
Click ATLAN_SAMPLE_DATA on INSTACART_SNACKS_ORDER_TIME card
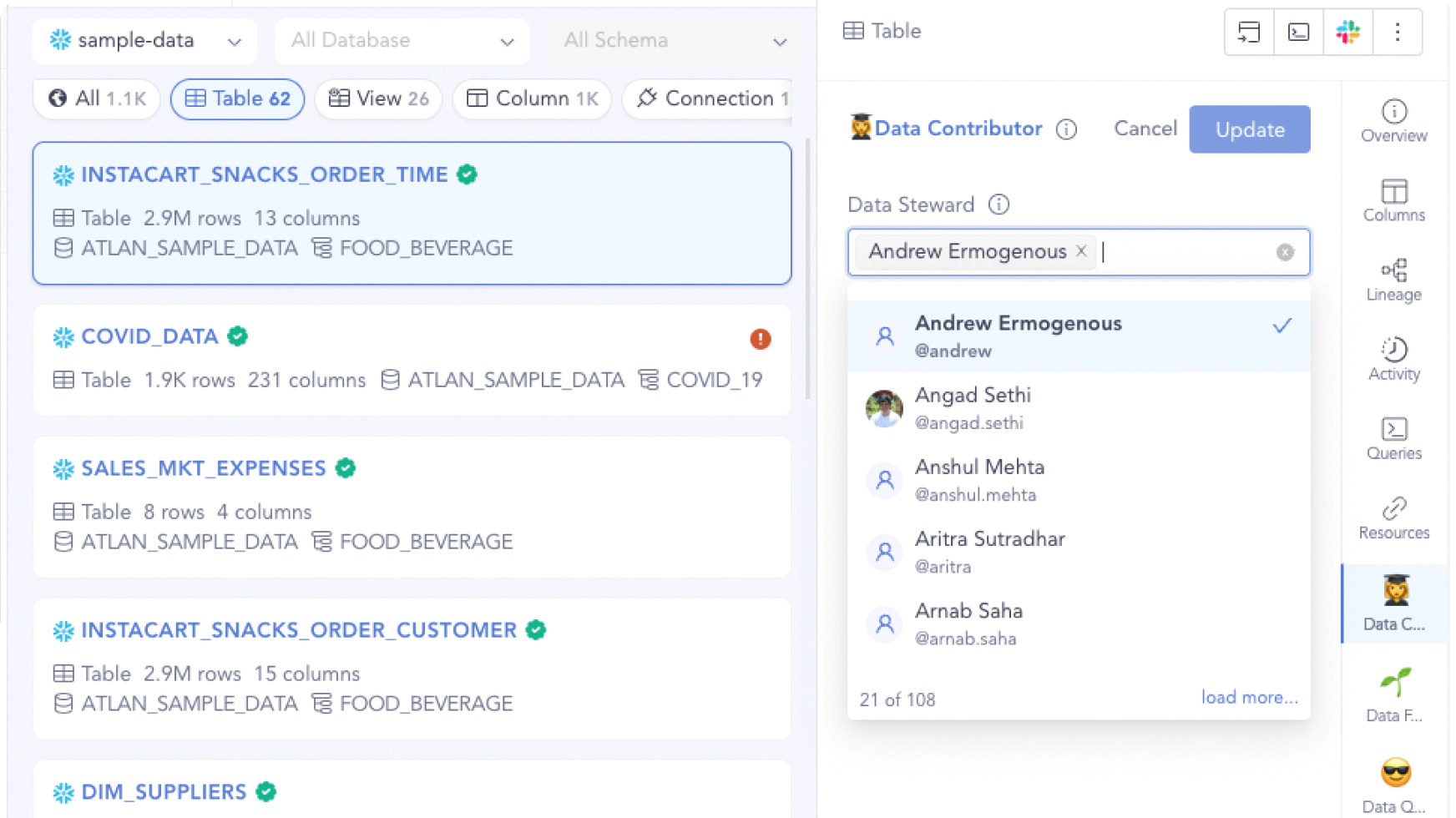[189, 249]
